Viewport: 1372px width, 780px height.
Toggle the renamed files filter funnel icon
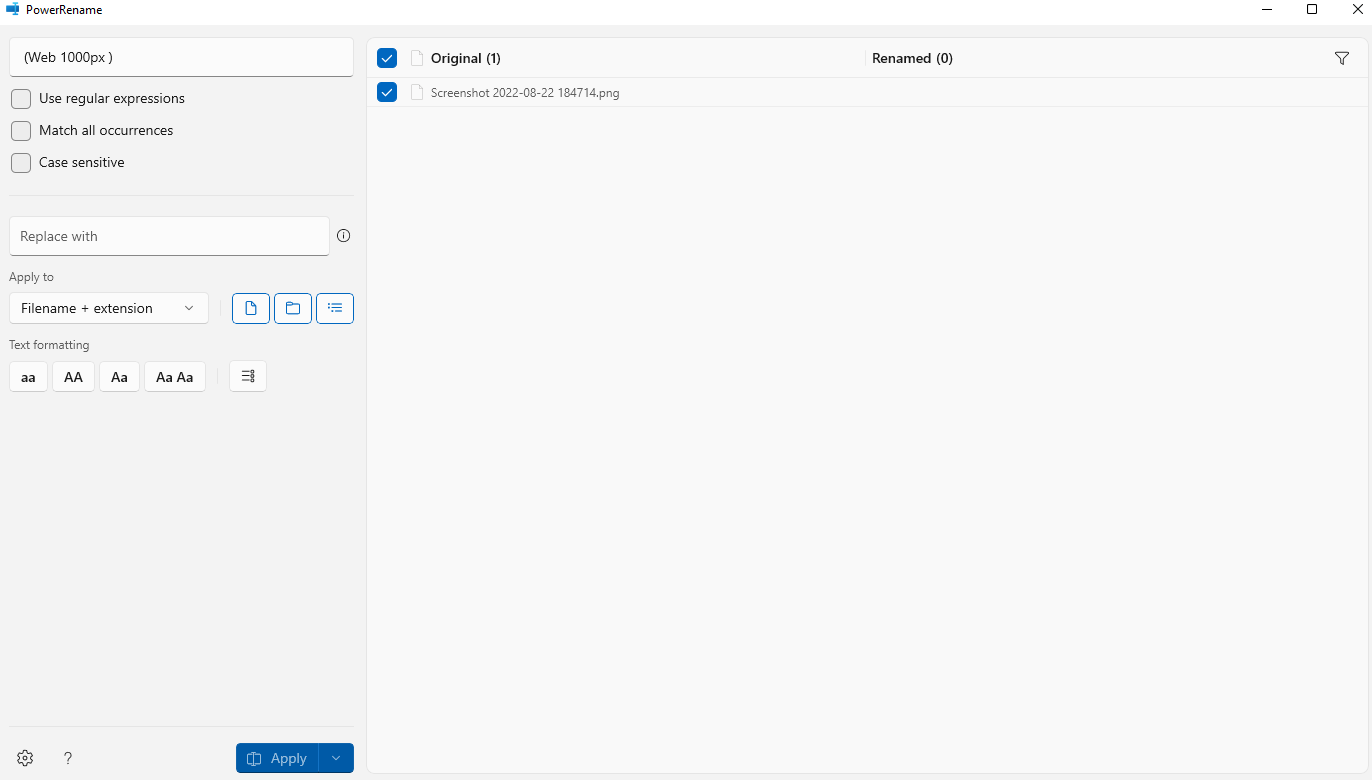coord(1341,58)
